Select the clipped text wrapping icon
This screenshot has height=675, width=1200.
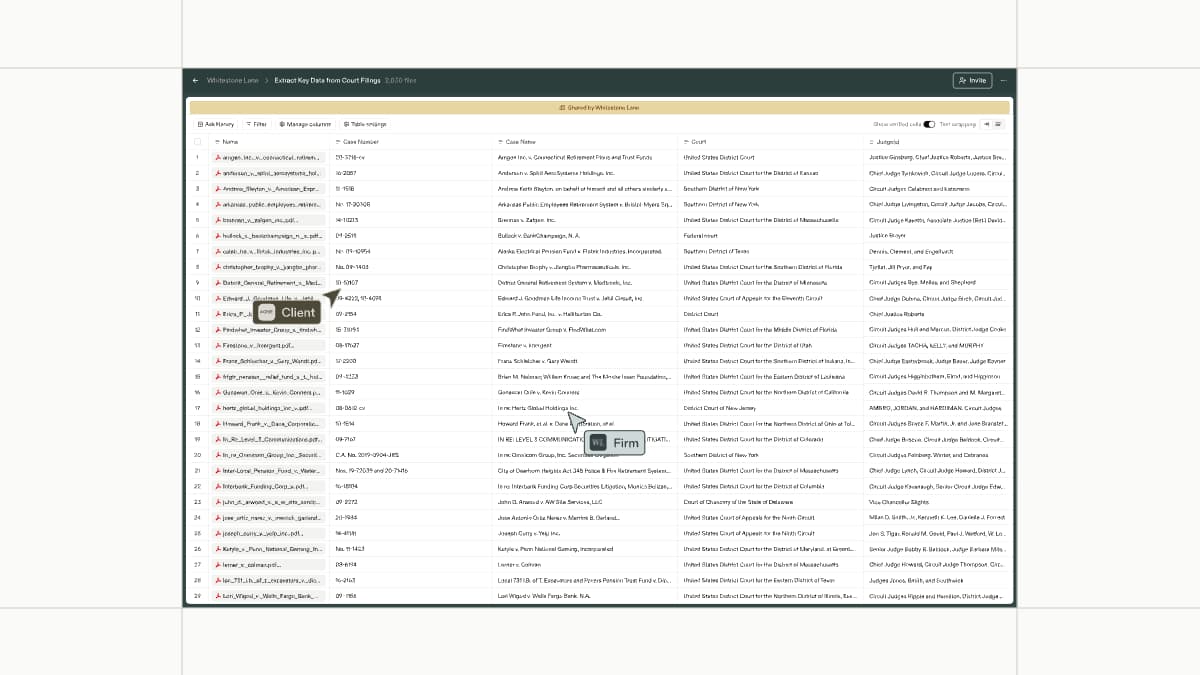point(987,124)
